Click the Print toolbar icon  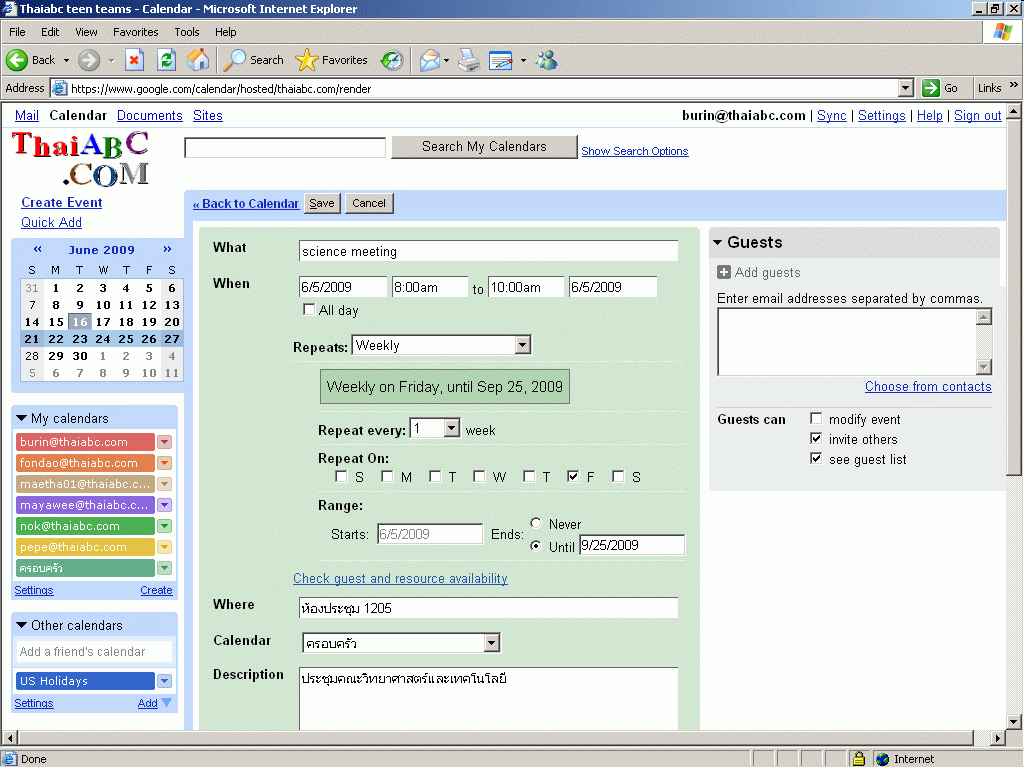click(468, 60)
